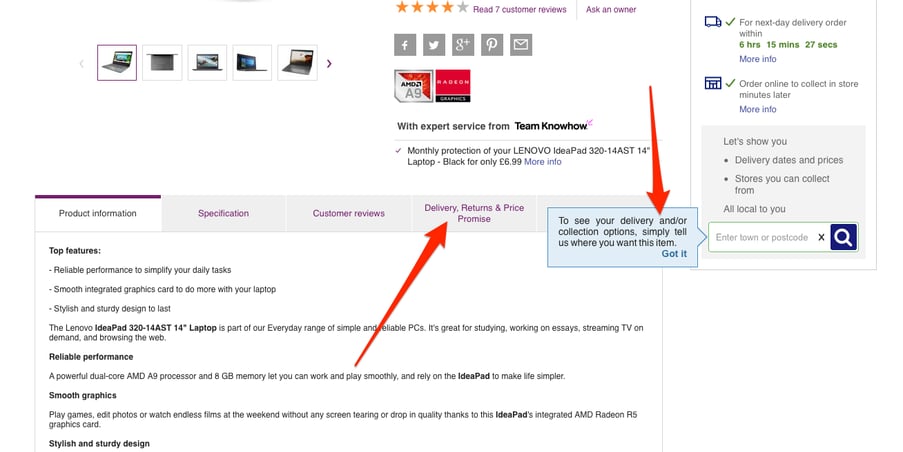Click 'All local to you' text

[x=754, y=209]
